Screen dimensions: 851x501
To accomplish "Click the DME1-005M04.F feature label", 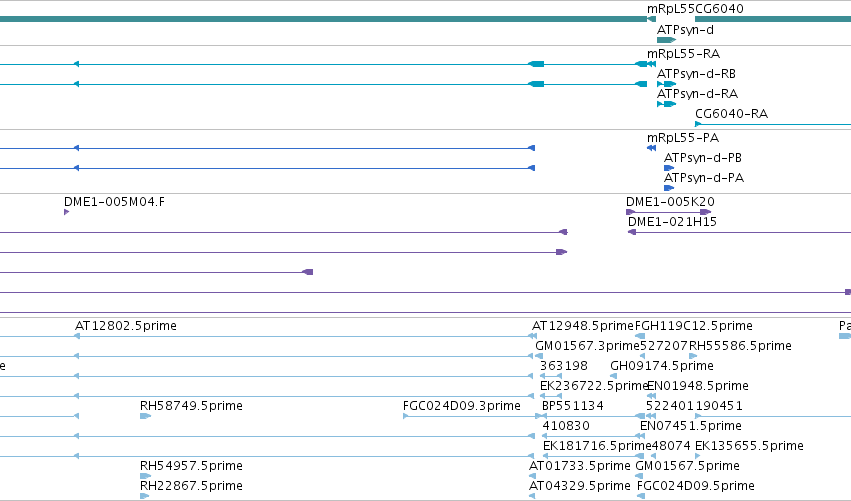I will pyautogui.click(x=115, y=202).
